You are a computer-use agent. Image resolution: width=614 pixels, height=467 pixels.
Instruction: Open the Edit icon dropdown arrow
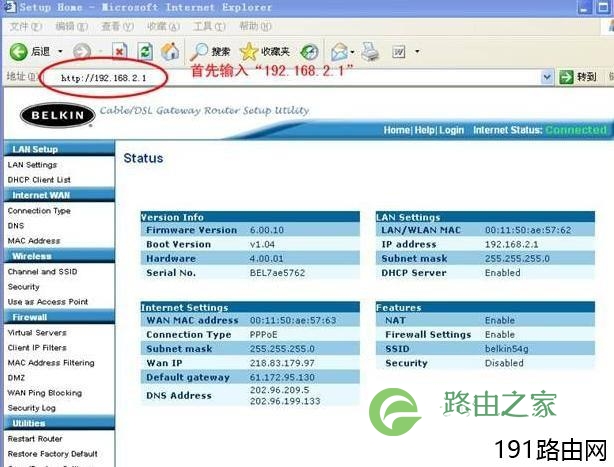click(417, 51)
